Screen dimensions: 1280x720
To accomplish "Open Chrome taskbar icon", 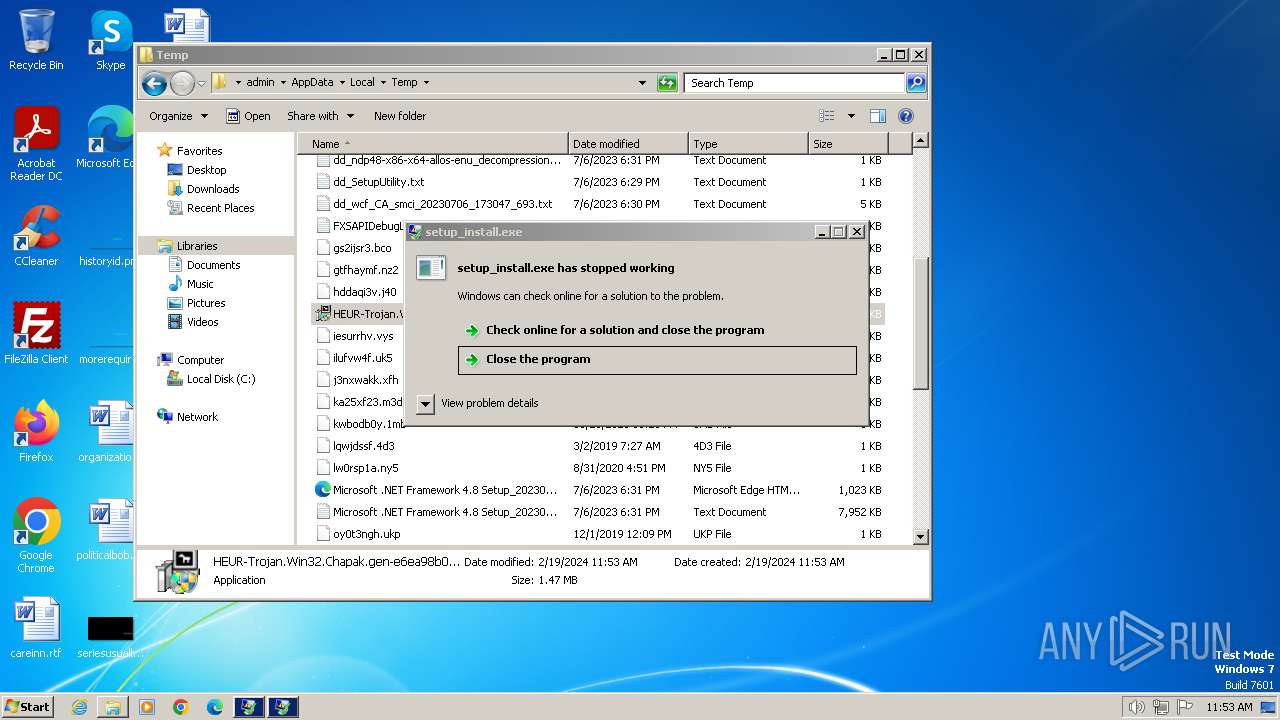I will [x=181, y=707].
